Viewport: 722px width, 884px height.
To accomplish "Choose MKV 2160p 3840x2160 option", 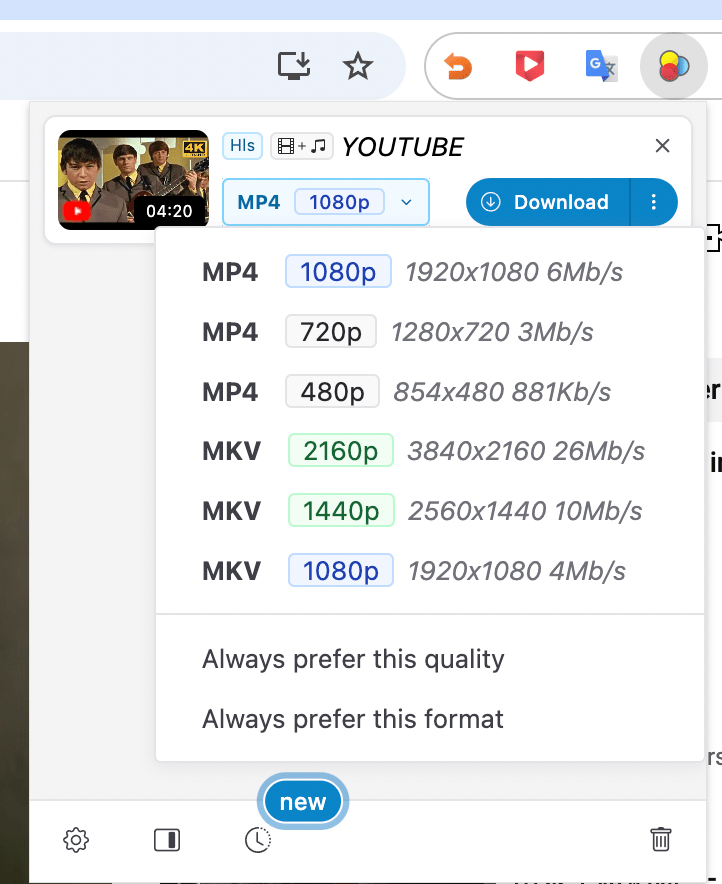I will 423,451.
